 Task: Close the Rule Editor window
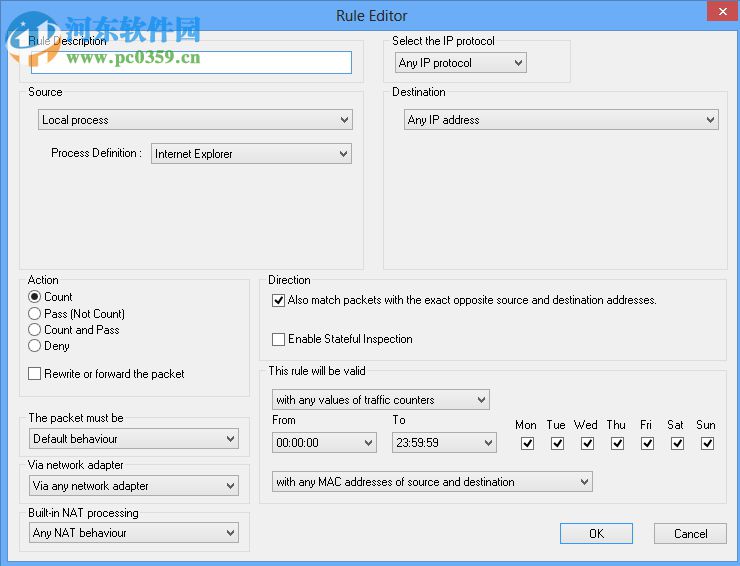click(x=723, y=11)
